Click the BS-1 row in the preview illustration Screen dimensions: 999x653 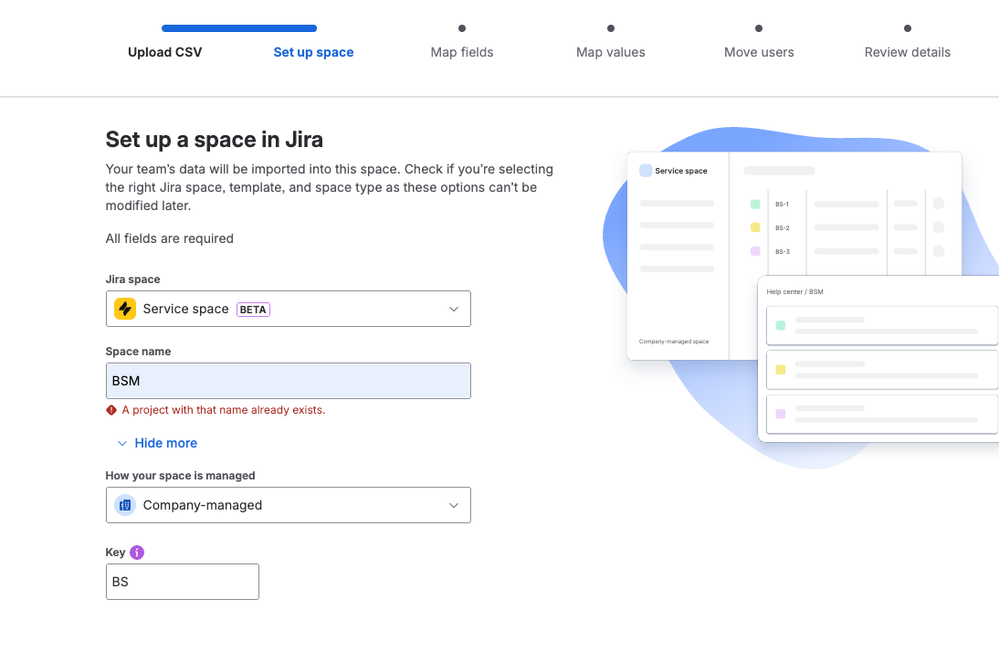pyautogui.click(x=847, y=204)
